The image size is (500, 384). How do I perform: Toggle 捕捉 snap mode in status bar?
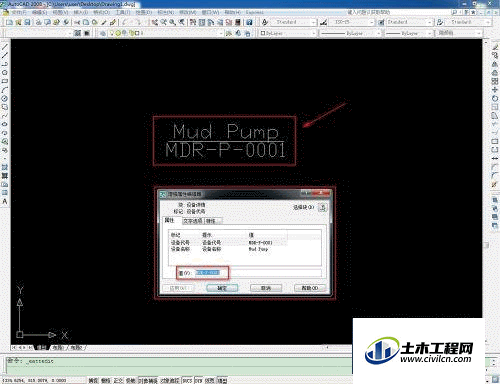coord(93,380)
